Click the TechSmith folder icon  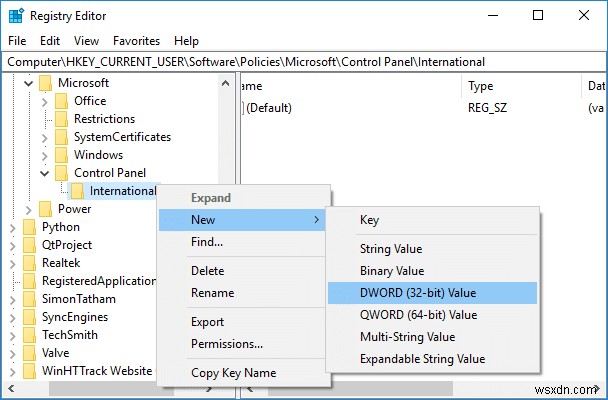pos(29,335)
